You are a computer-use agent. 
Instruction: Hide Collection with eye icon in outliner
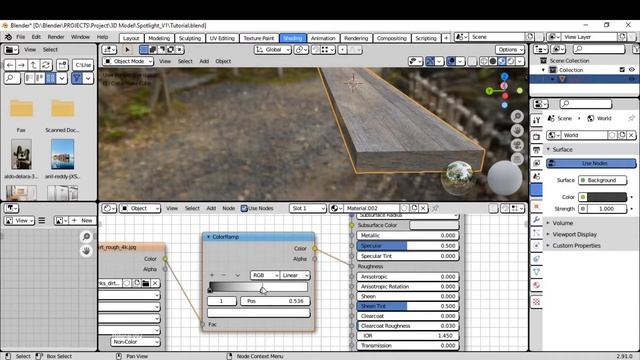[631, 70]
